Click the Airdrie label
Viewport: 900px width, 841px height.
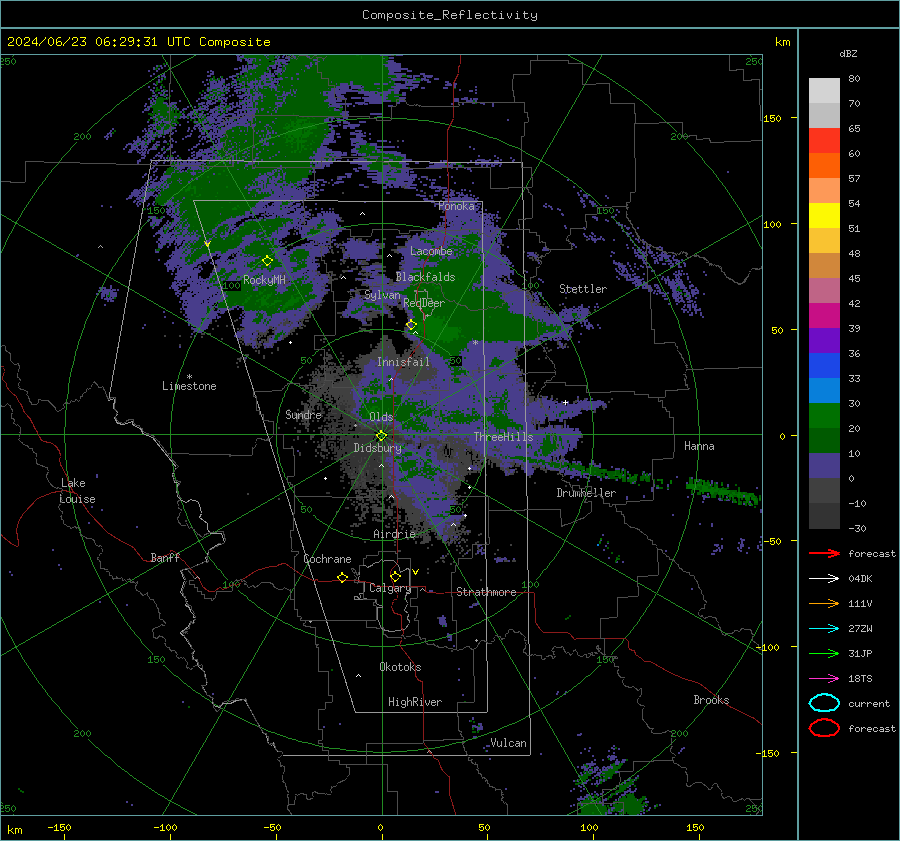(x=394, y=534)
